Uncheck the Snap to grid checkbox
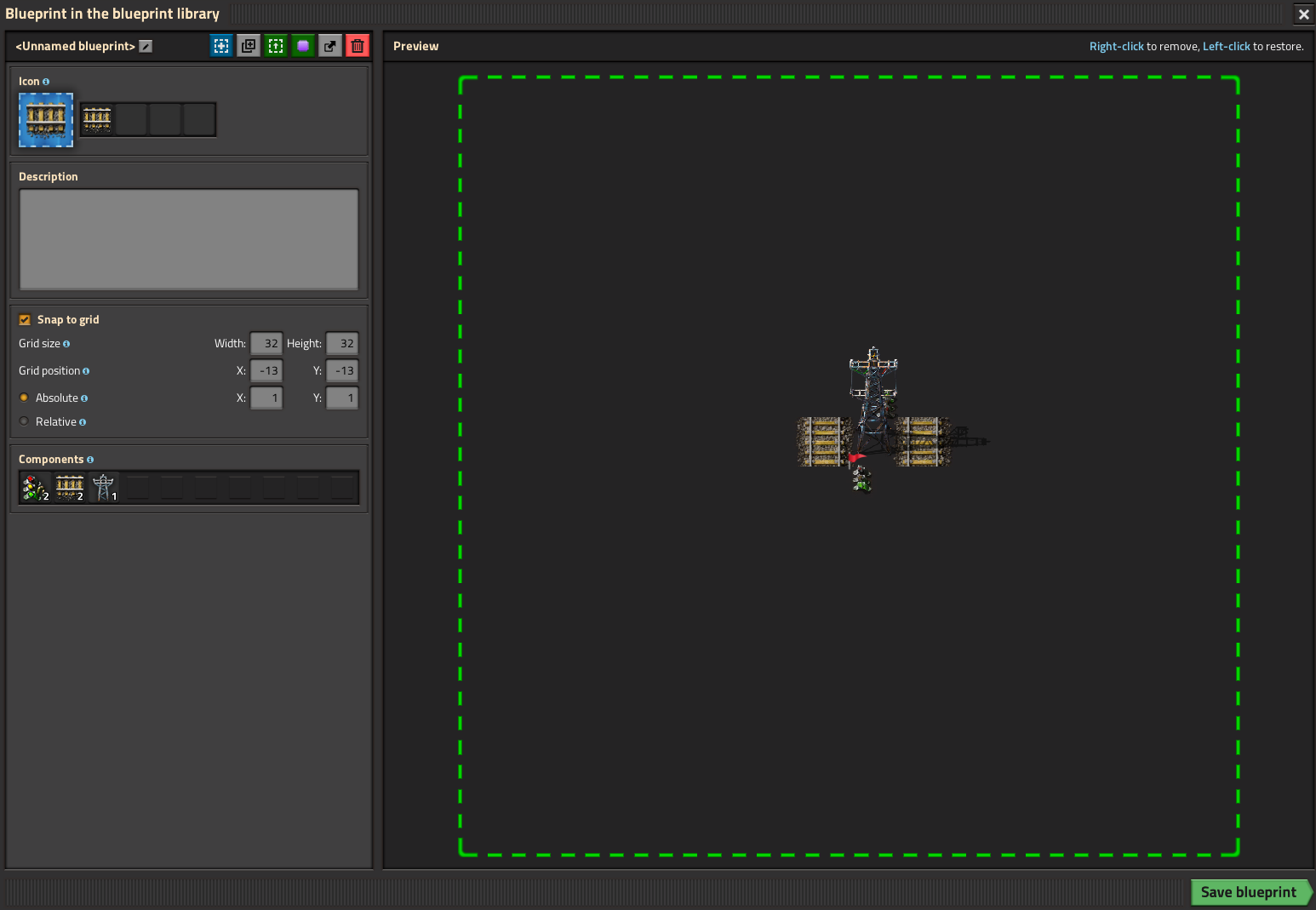 25,320
